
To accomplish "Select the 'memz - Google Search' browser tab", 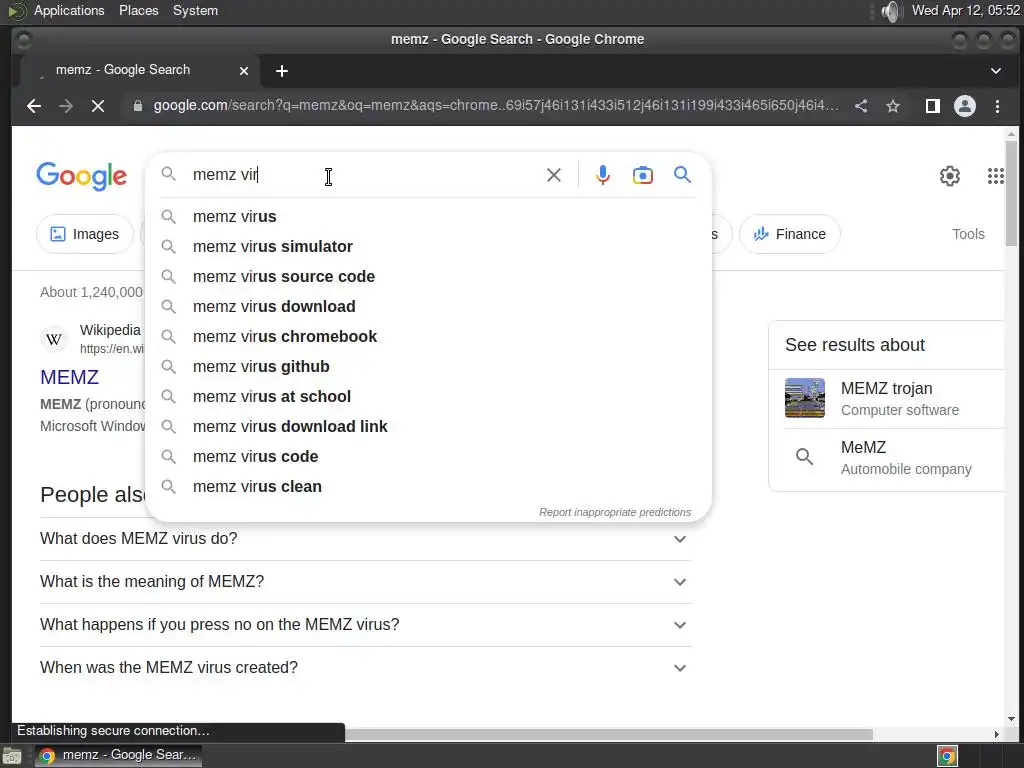I will [x=140, y=71].
